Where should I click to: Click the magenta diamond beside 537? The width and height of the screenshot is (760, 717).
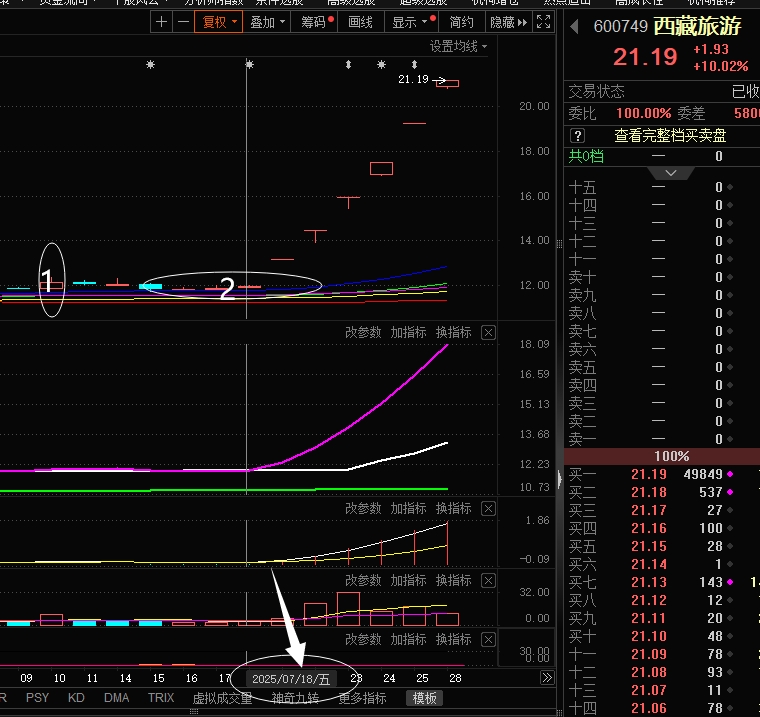click(x=730, y=492)
